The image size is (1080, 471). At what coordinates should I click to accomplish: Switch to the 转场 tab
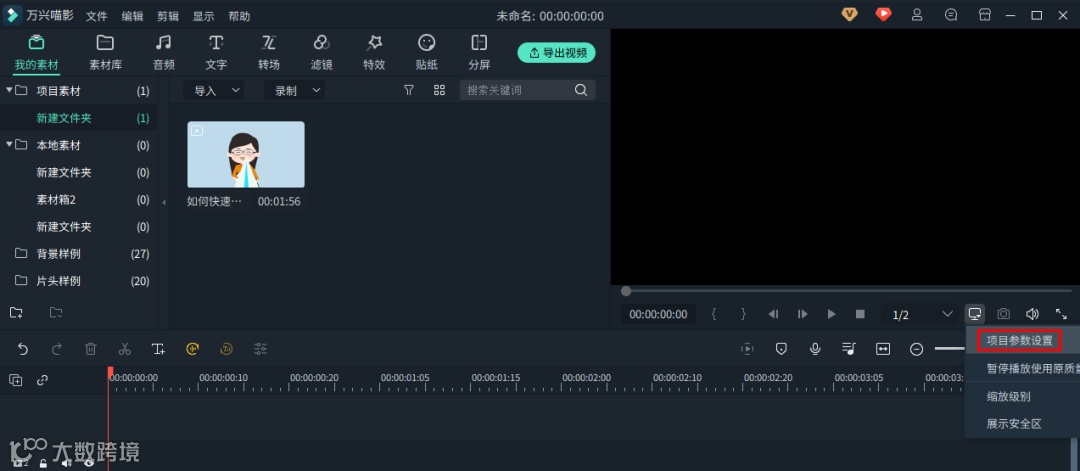click(x=269, y=52)
